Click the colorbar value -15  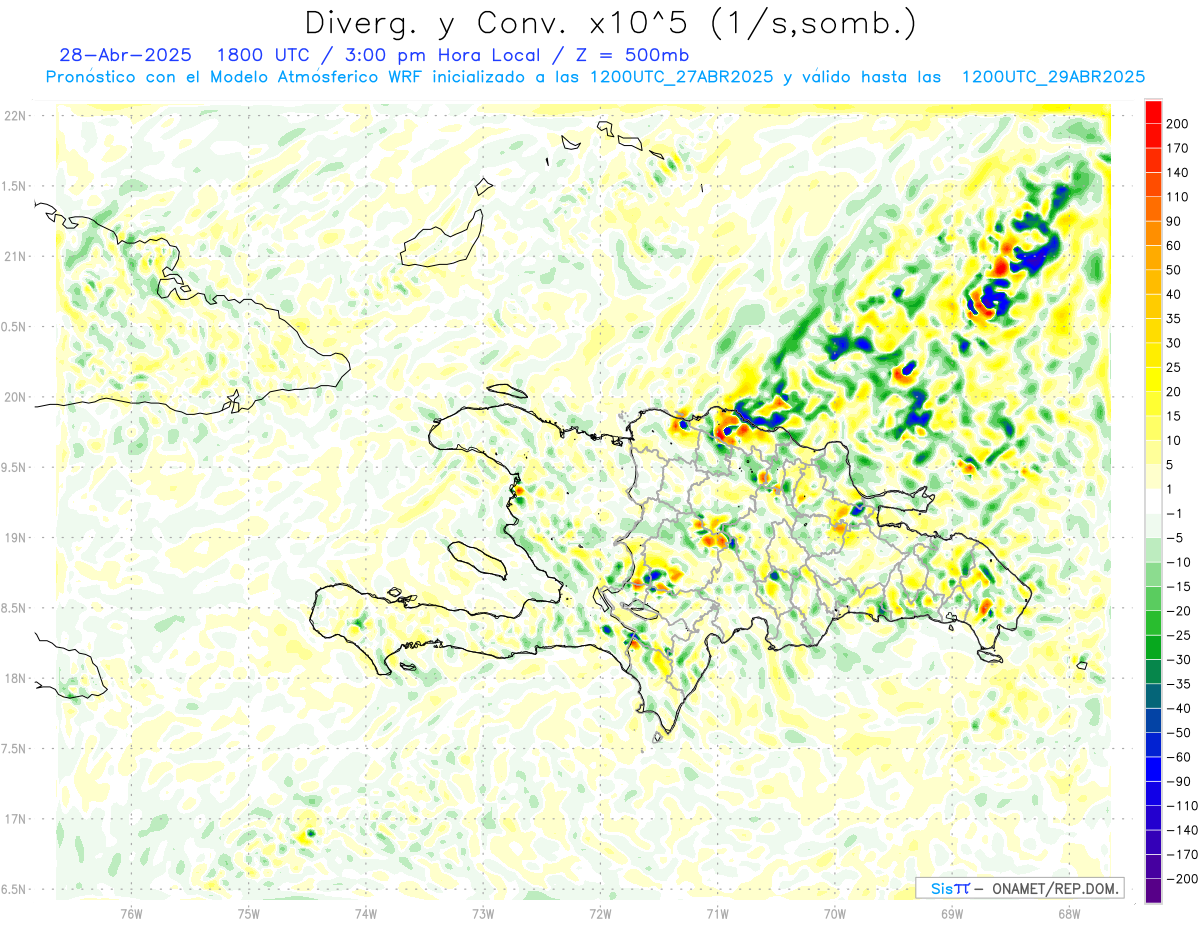point(1178,586)
